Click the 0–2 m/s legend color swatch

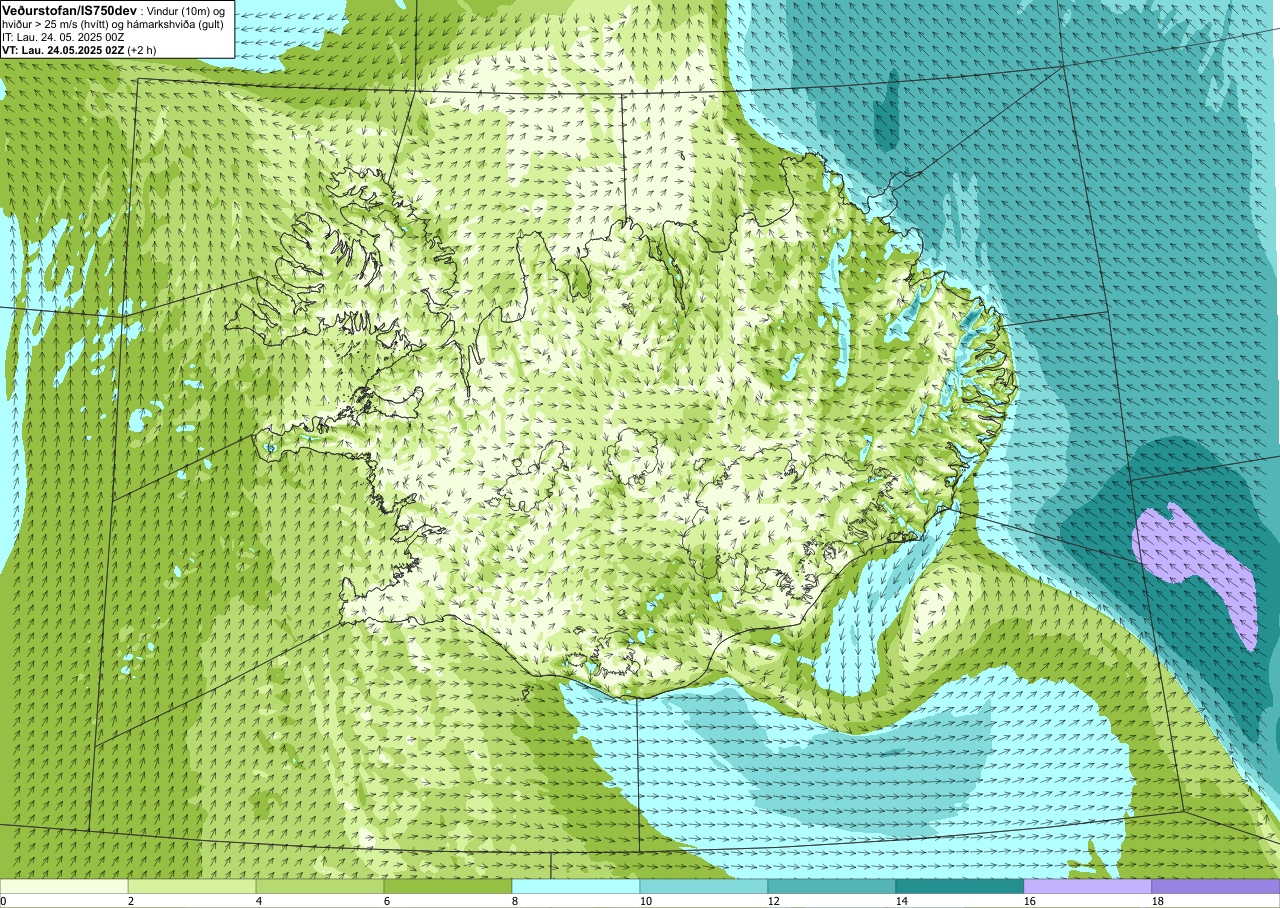click(64, 886)
